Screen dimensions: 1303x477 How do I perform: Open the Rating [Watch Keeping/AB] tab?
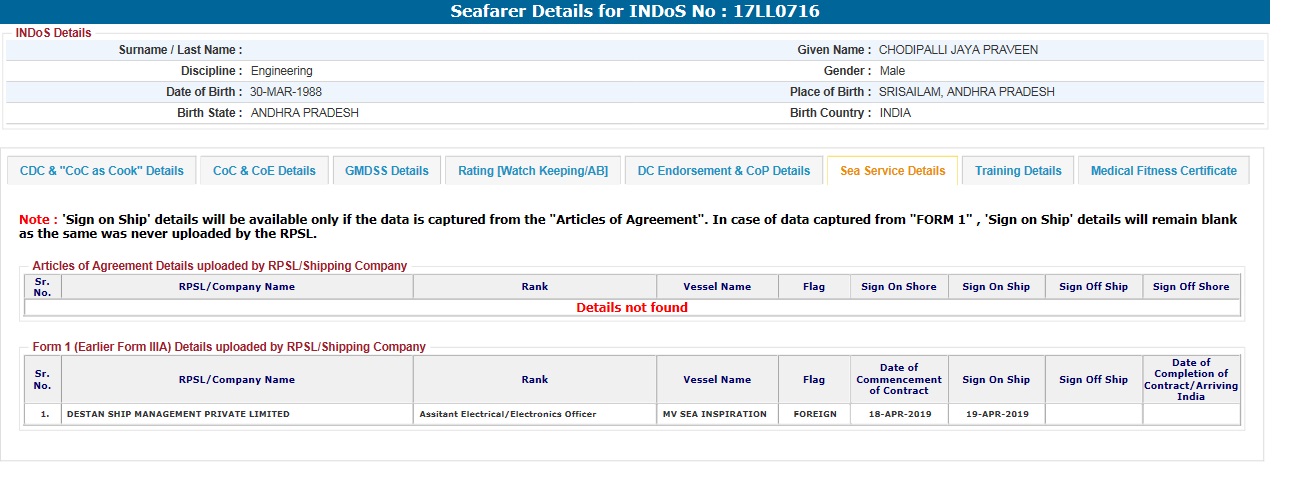533,171
